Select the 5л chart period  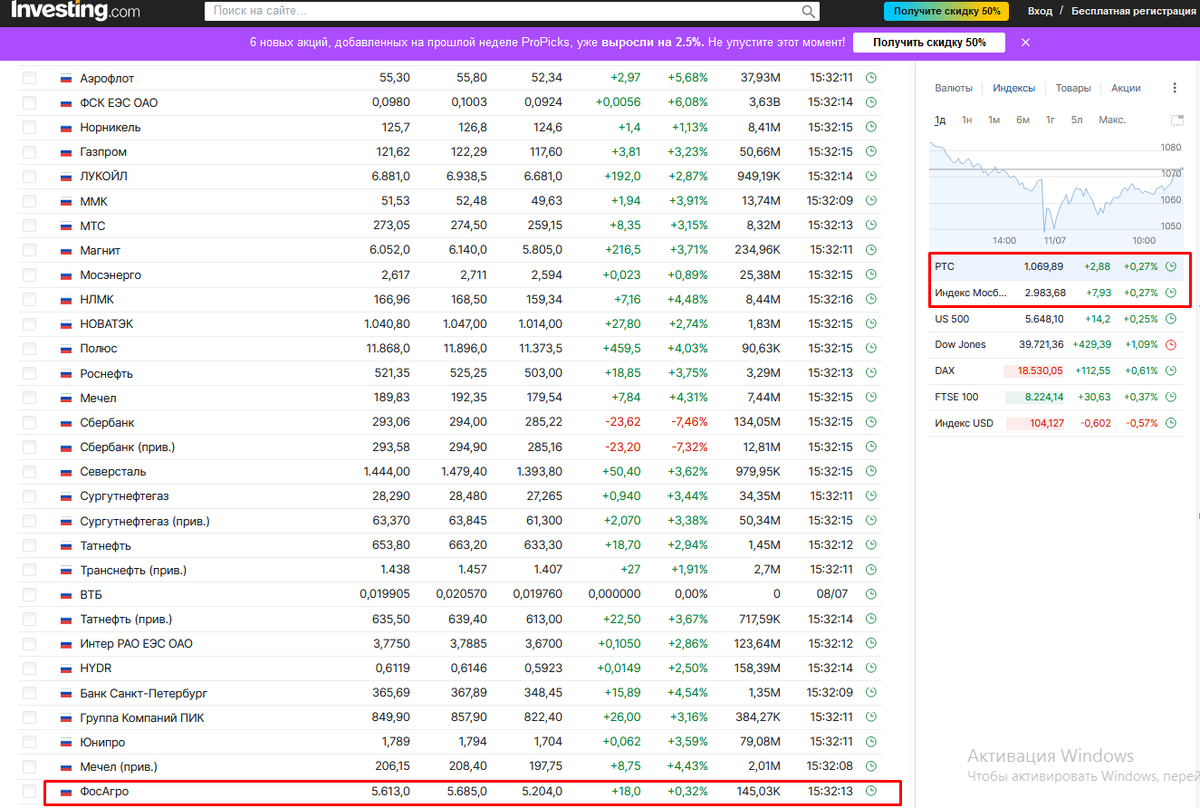coord(1076,120)
